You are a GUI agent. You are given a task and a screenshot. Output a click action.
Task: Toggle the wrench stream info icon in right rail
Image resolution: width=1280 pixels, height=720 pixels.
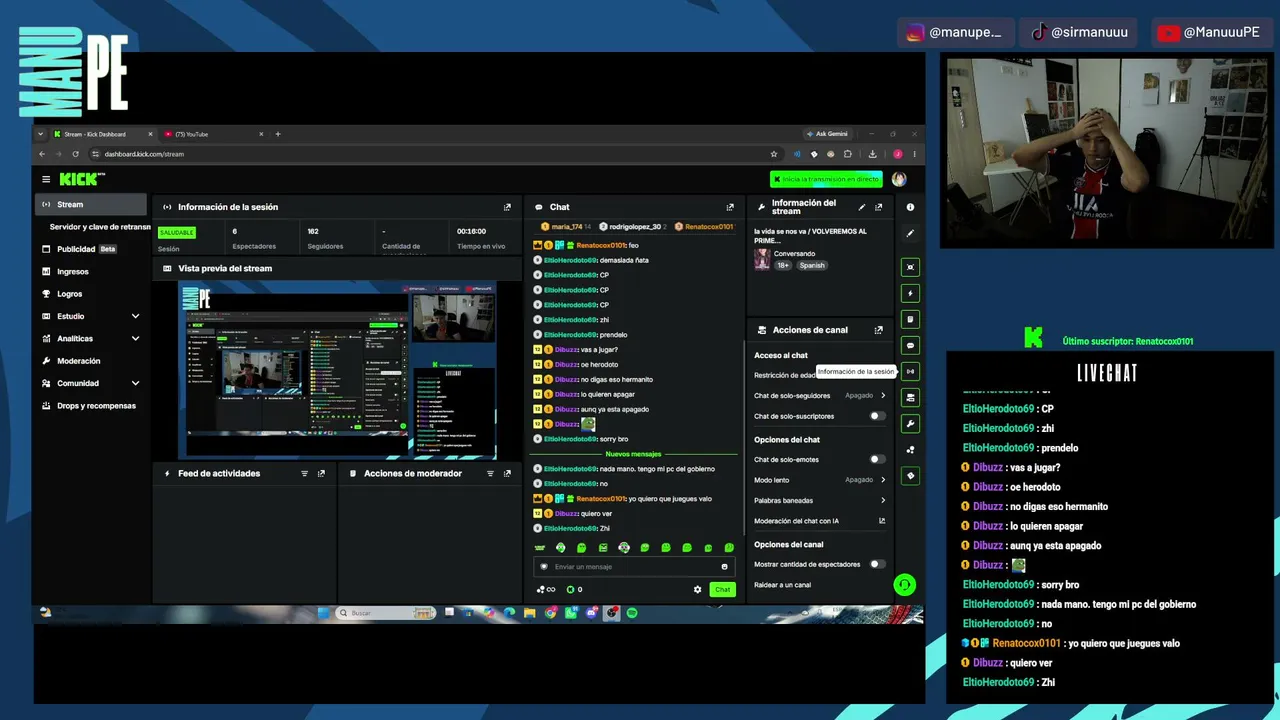[x=910, y=423]
